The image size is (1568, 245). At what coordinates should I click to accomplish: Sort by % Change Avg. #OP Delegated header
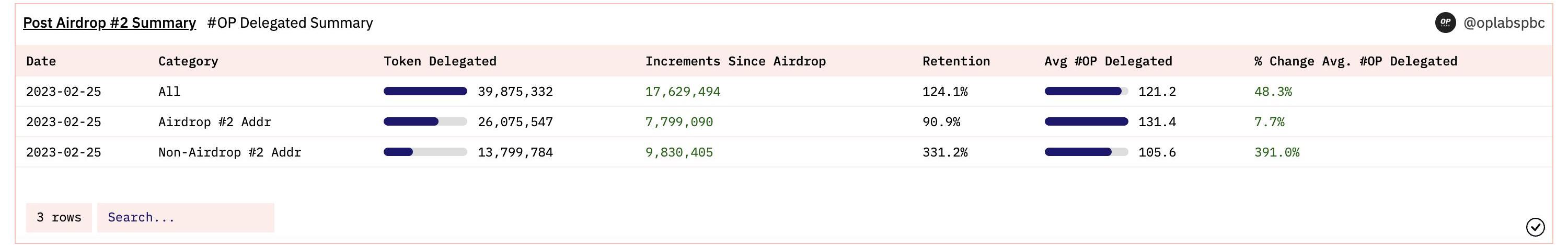coord(1356,61)
